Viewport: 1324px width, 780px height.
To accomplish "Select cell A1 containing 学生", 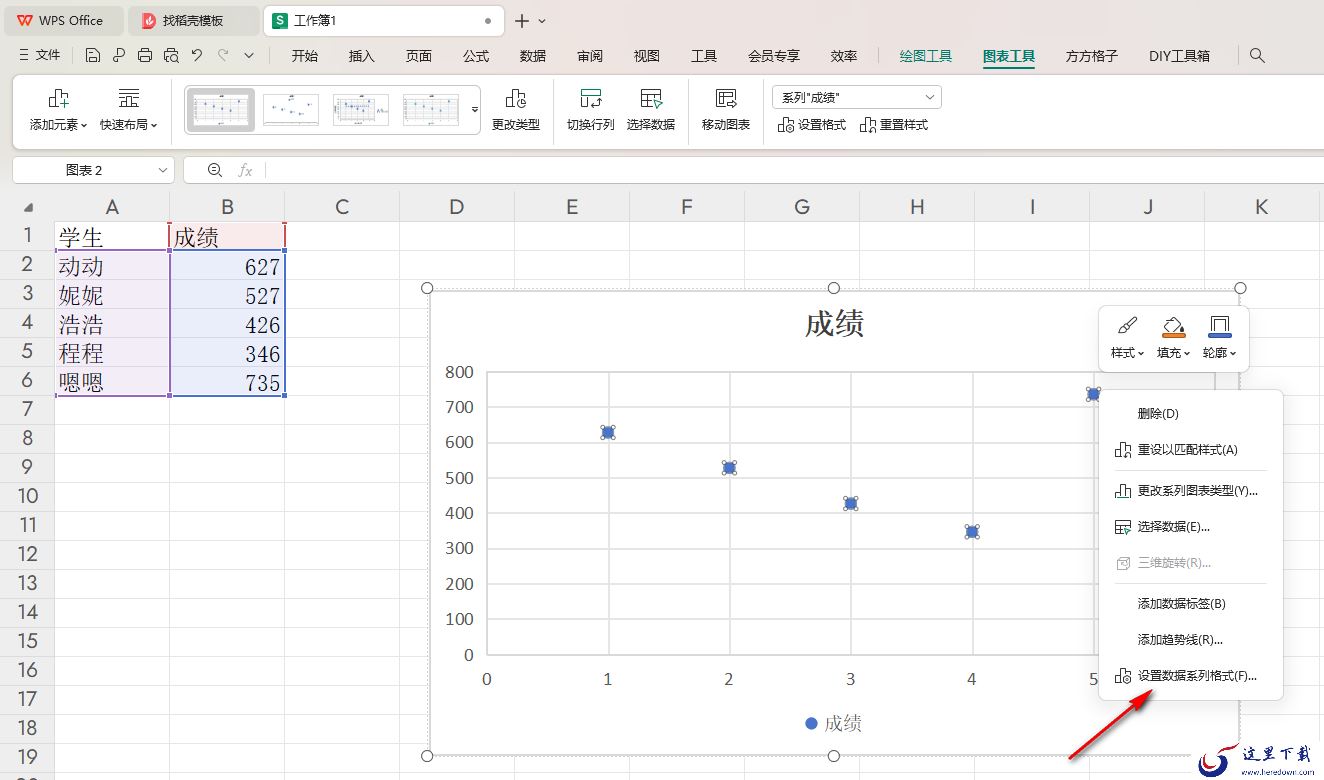I will pyautogui.click(x=112, y=237).
